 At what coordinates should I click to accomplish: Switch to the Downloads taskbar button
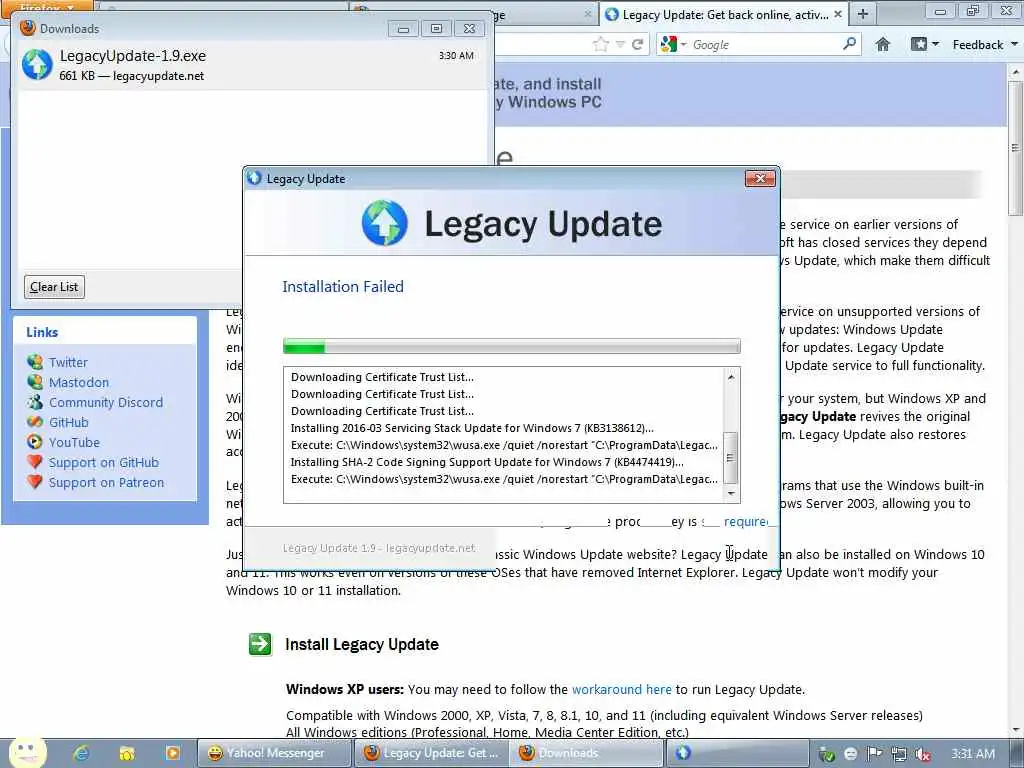(x=586, y=753)
